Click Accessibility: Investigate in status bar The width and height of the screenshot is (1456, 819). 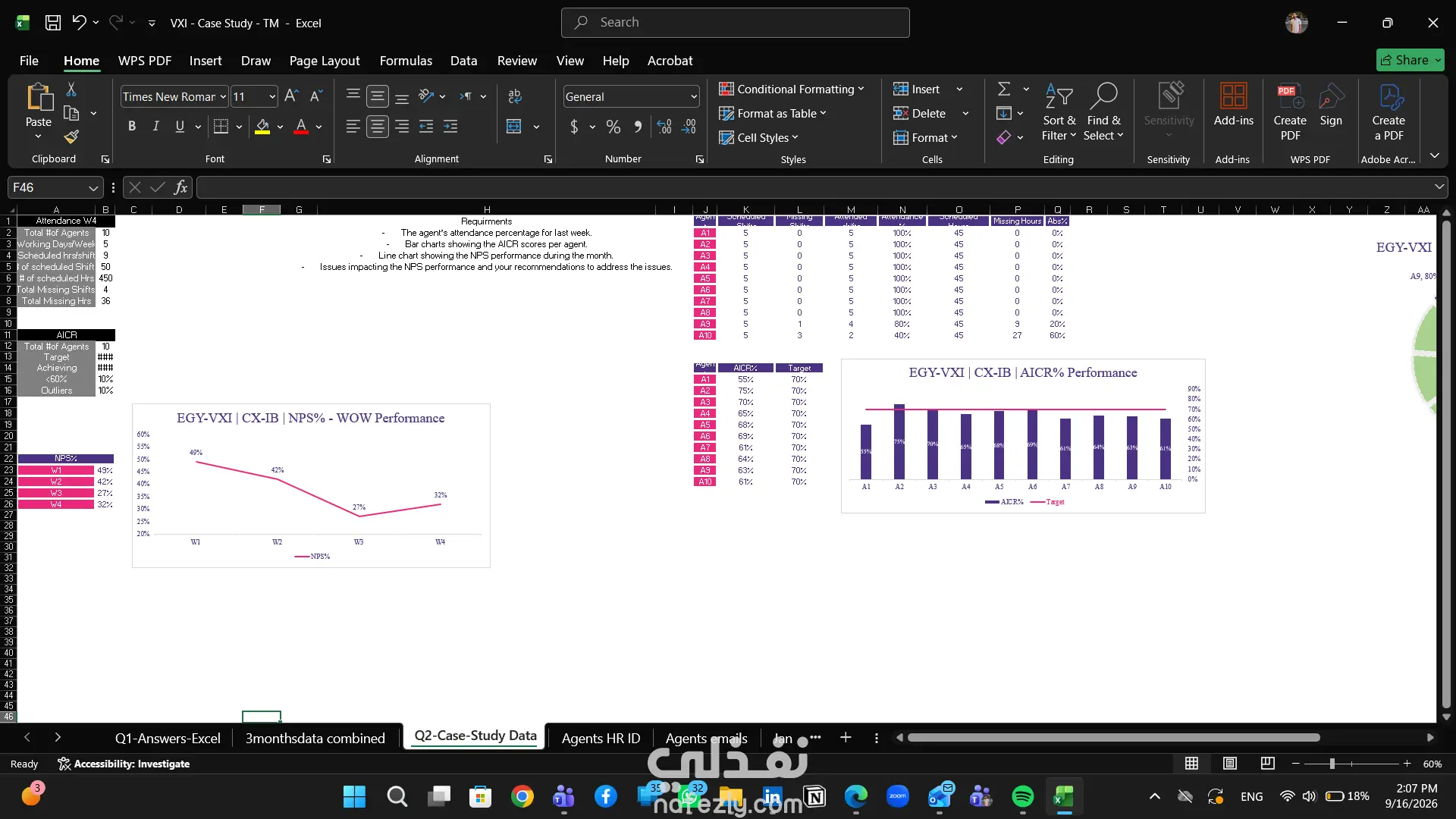124,764
